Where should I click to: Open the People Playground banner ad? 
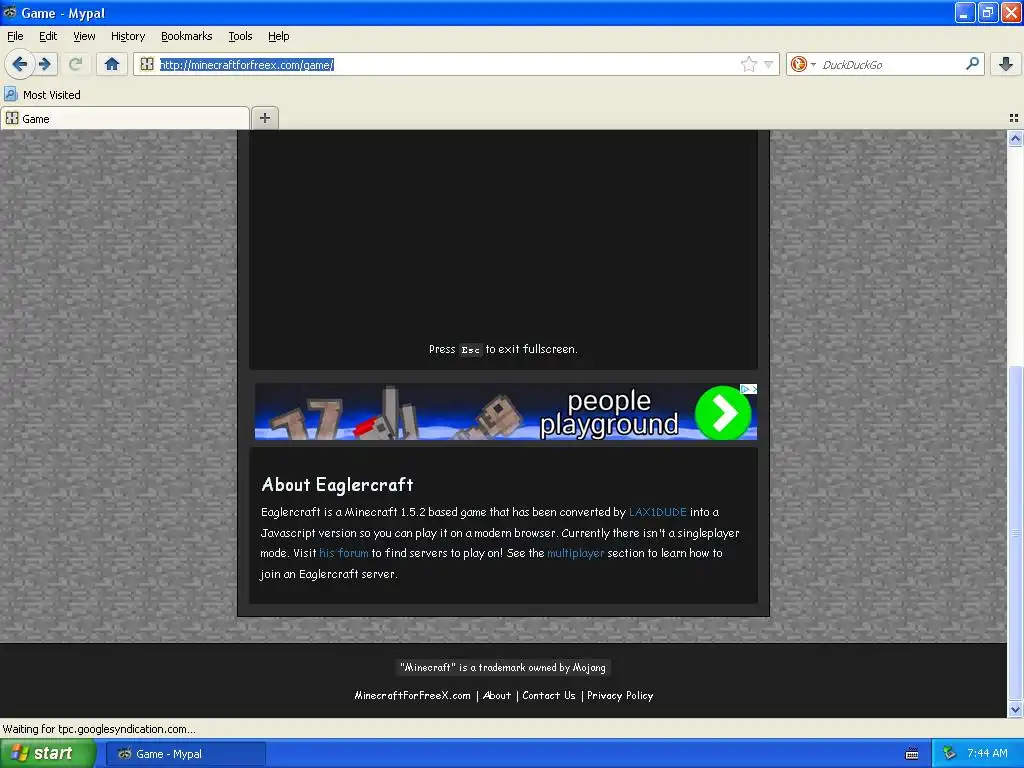point(505,411)
